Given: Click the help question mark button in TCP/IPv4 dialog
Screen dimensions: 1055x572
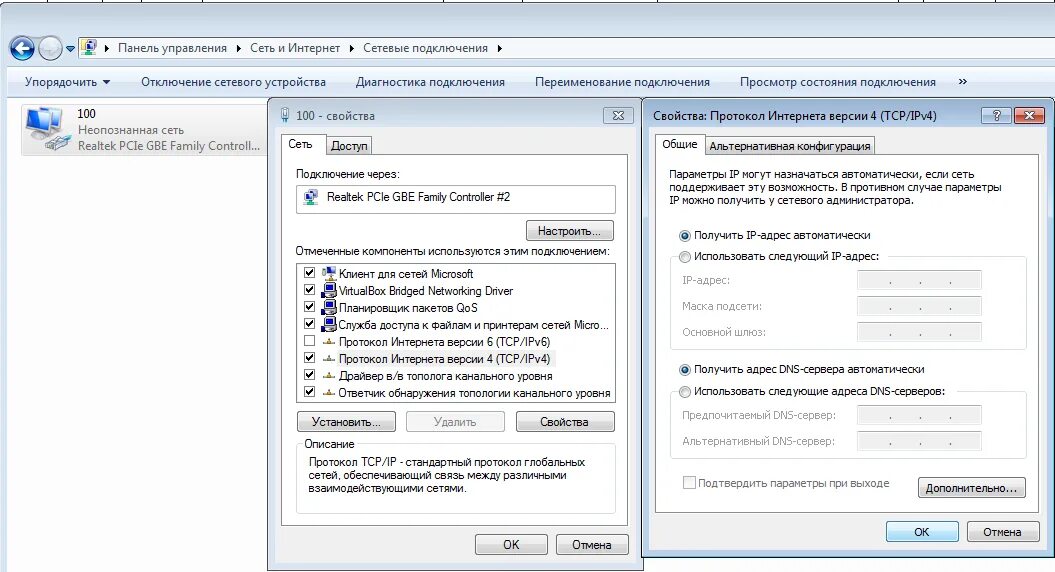Looking at the screenshot, I should 996,116.
